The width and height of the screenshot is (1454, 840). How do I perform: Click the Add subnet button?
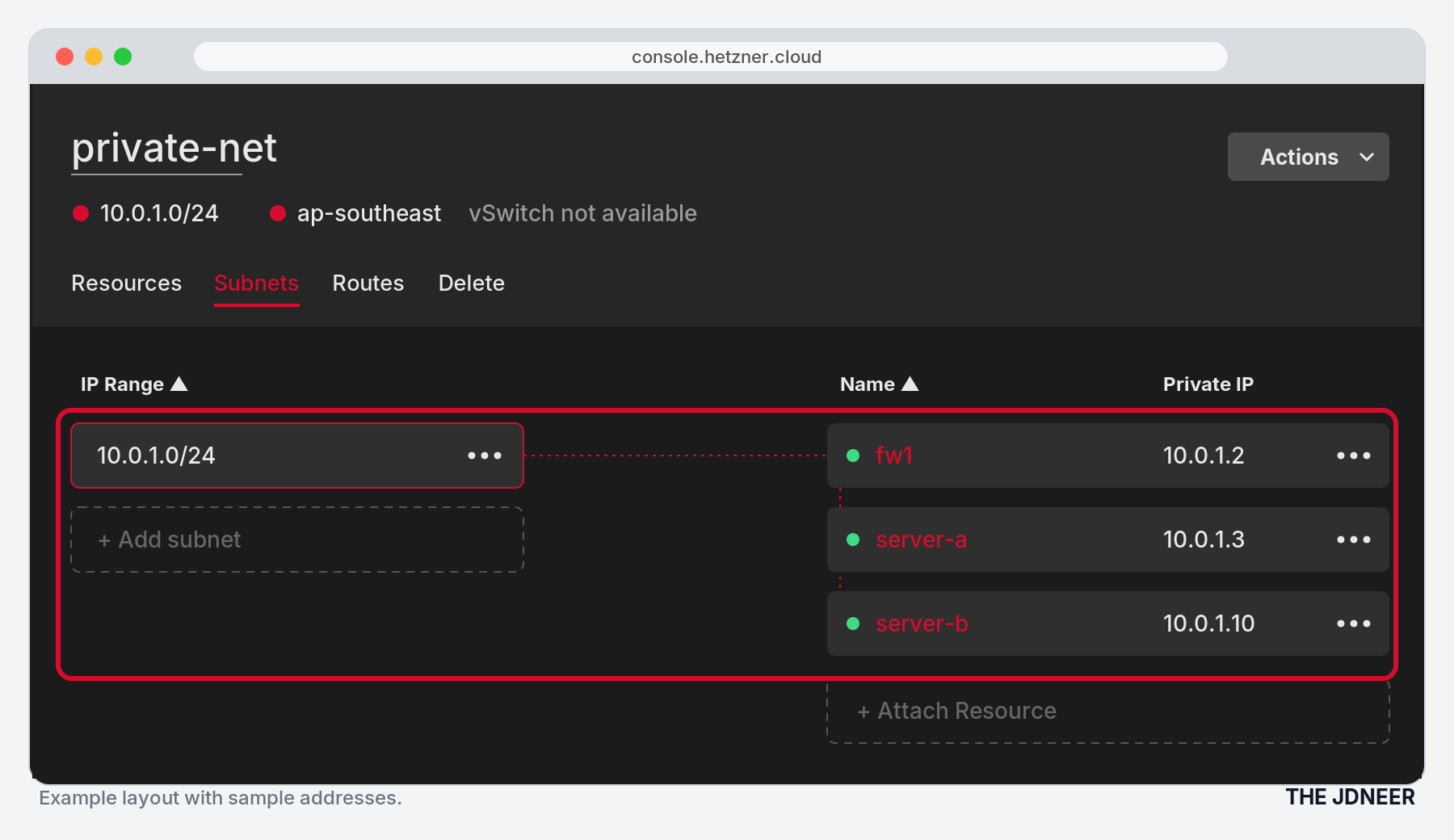[x=297, y=540]
